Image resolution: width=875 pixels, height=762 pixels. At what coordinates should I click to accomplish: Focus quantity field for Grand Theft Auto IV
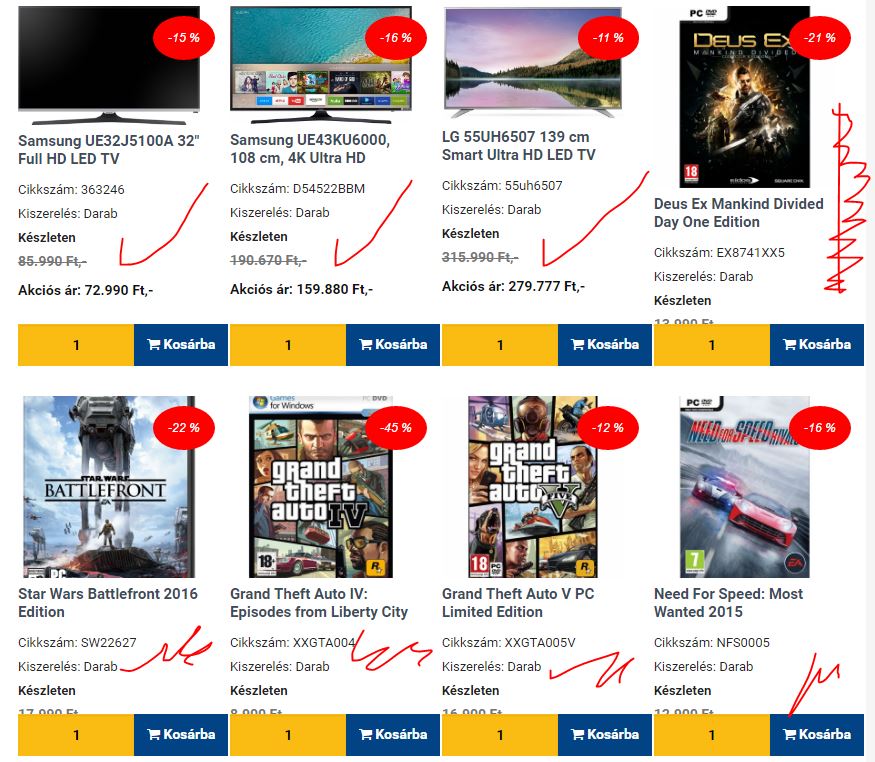(x=288, y=735)
